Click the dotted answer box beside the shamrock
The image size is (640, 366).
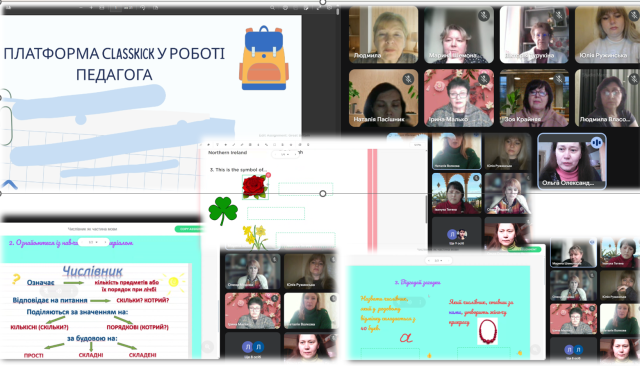tap(276, 213)
